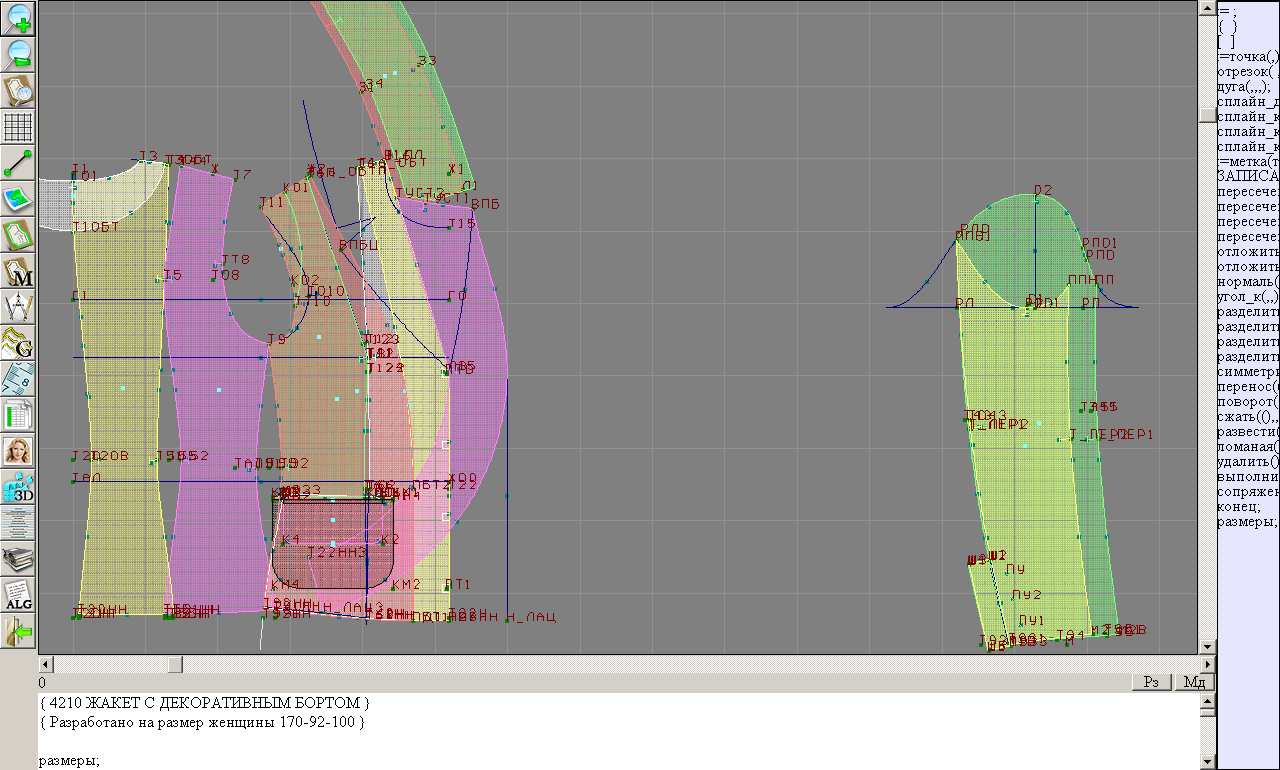The height and width of the screenshot is (770, 1280).
Task: Click the compass measurement tool icon
Action: click(x=19, y=306)
